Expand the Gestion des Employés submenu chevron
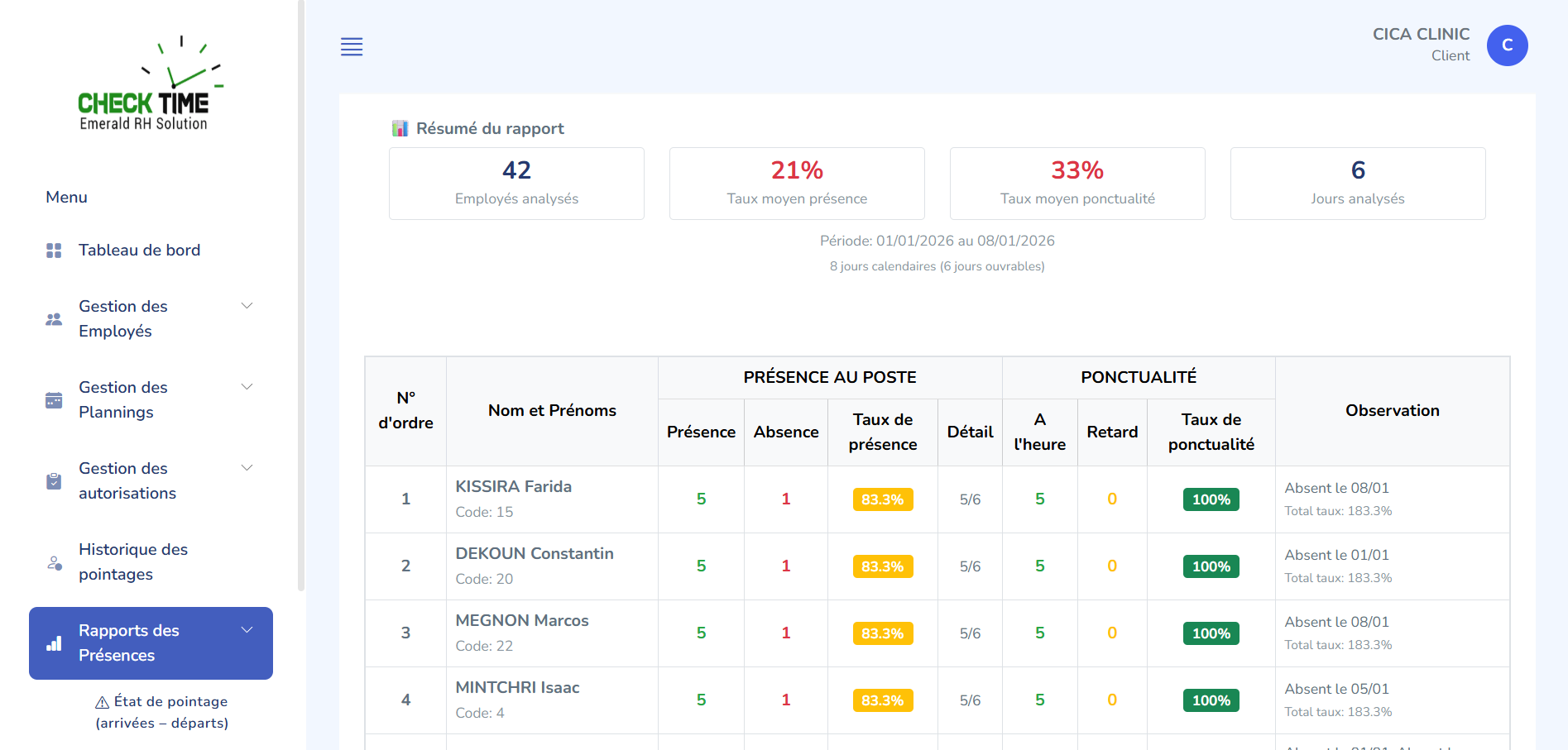The height and width of the screenshot is (750, 1568). pos(247,305)
